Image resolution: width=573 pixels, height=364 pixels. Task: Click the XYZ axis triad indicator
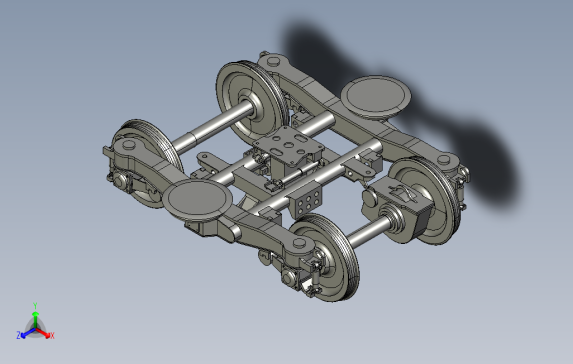35,322
